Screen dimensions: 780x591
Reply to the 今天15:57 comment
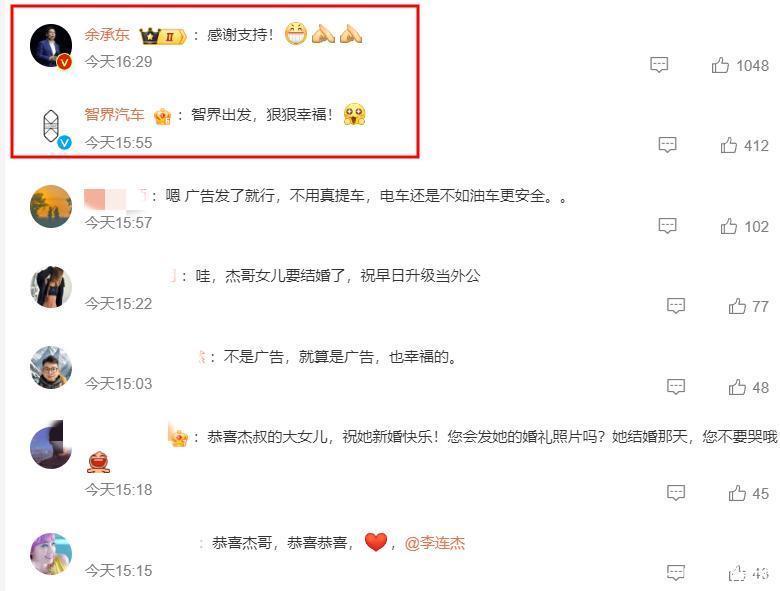pos(667,225)
